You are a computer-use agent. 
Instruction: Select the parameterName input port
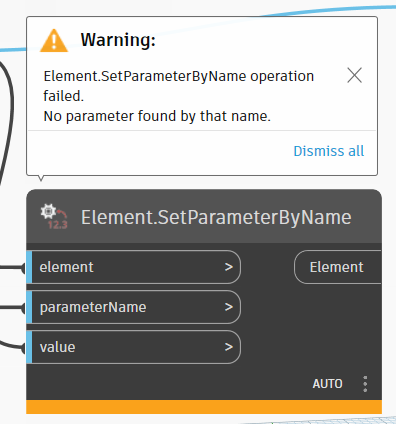coord(134,307)
